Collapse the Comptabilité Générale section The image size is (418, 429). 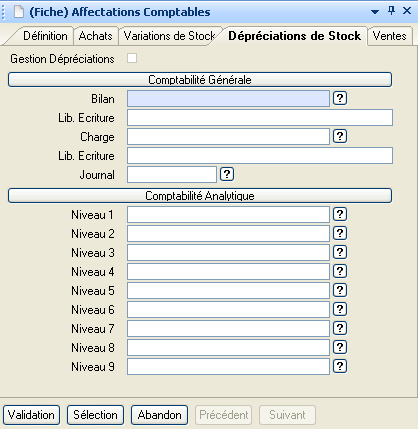point(200,80)
